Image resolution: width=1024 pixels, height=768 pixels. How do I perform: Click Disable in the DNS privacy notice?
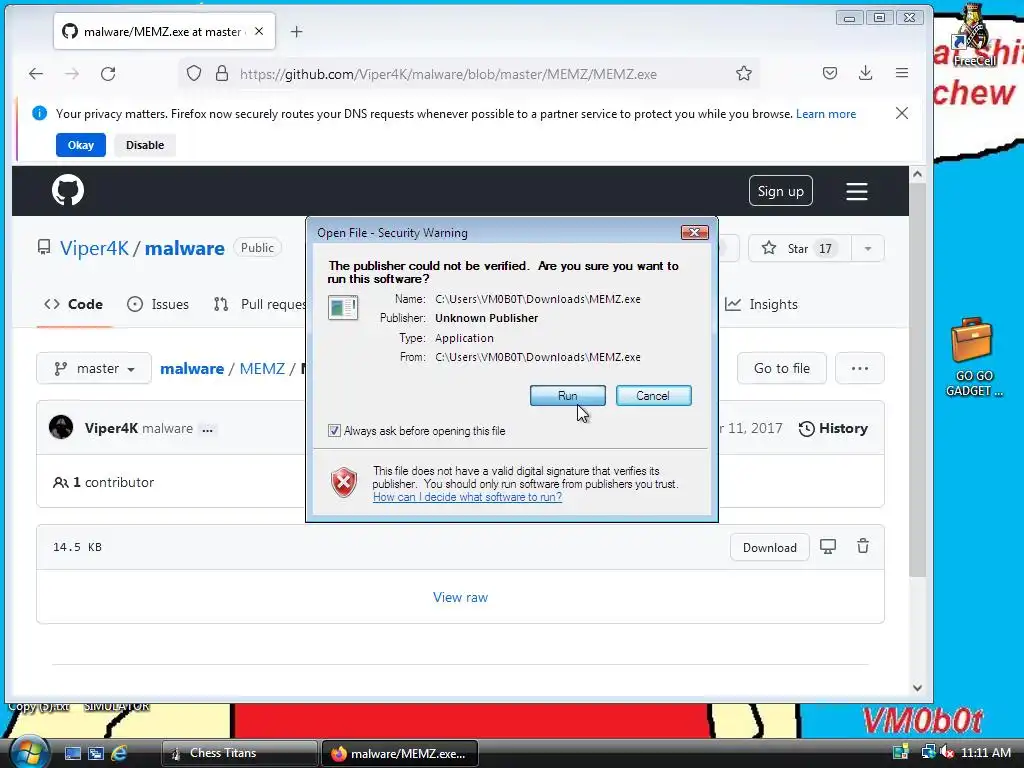point(145,145)
